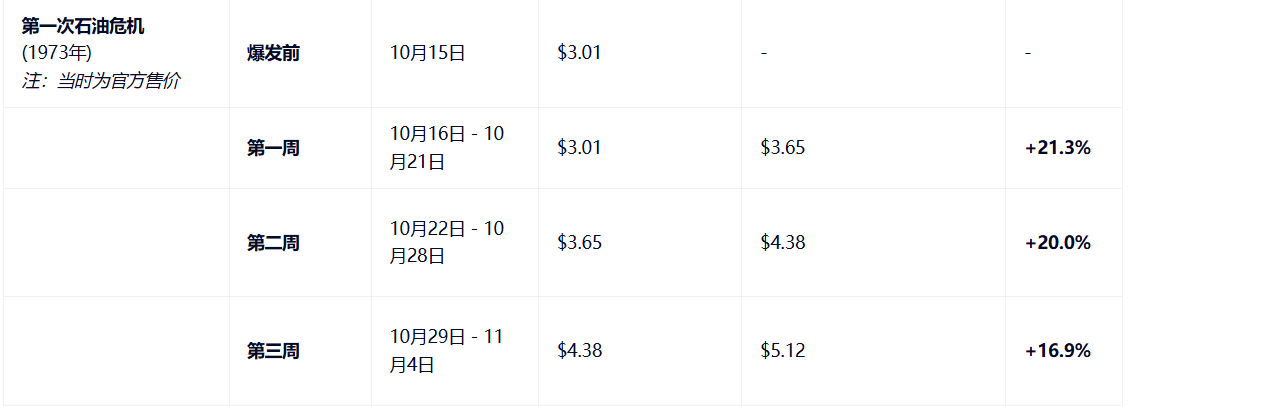Click the $3.65 ending price in 第一周 row
Screen dimensions: 1270x406
click(782, 148)
